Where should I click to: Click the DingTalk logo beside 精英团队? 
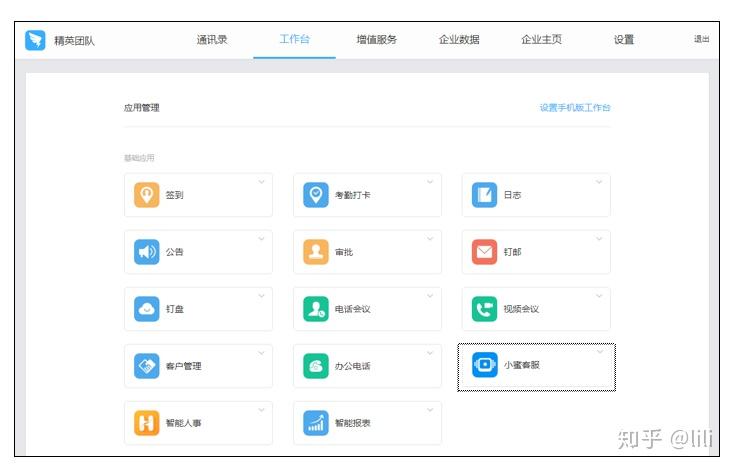[x=35, y=40]
